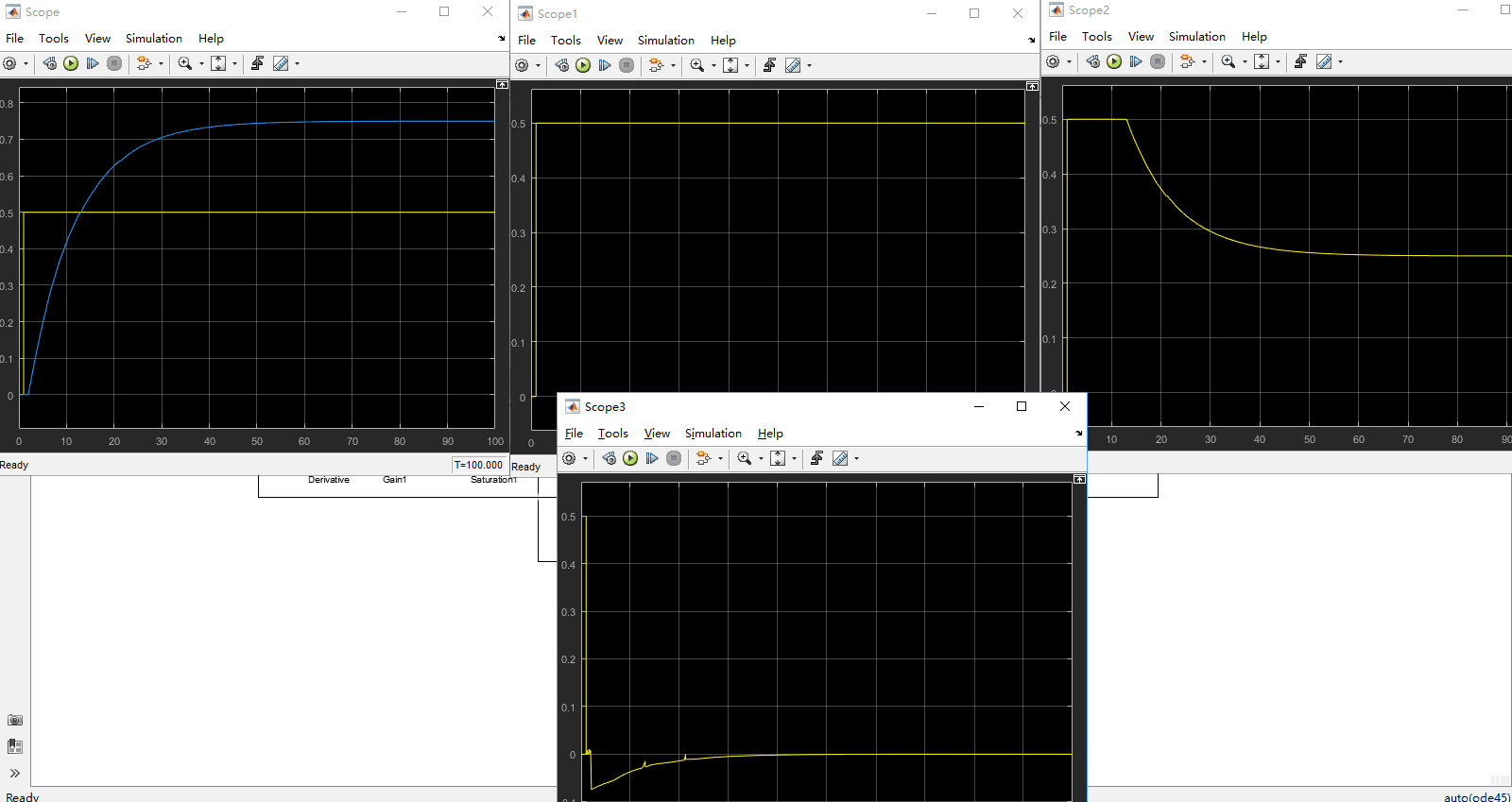This screenshot has width=1512, height=802.
Task: Open the Simulation menu in Scope window
Action: click(x=154, y=39)
